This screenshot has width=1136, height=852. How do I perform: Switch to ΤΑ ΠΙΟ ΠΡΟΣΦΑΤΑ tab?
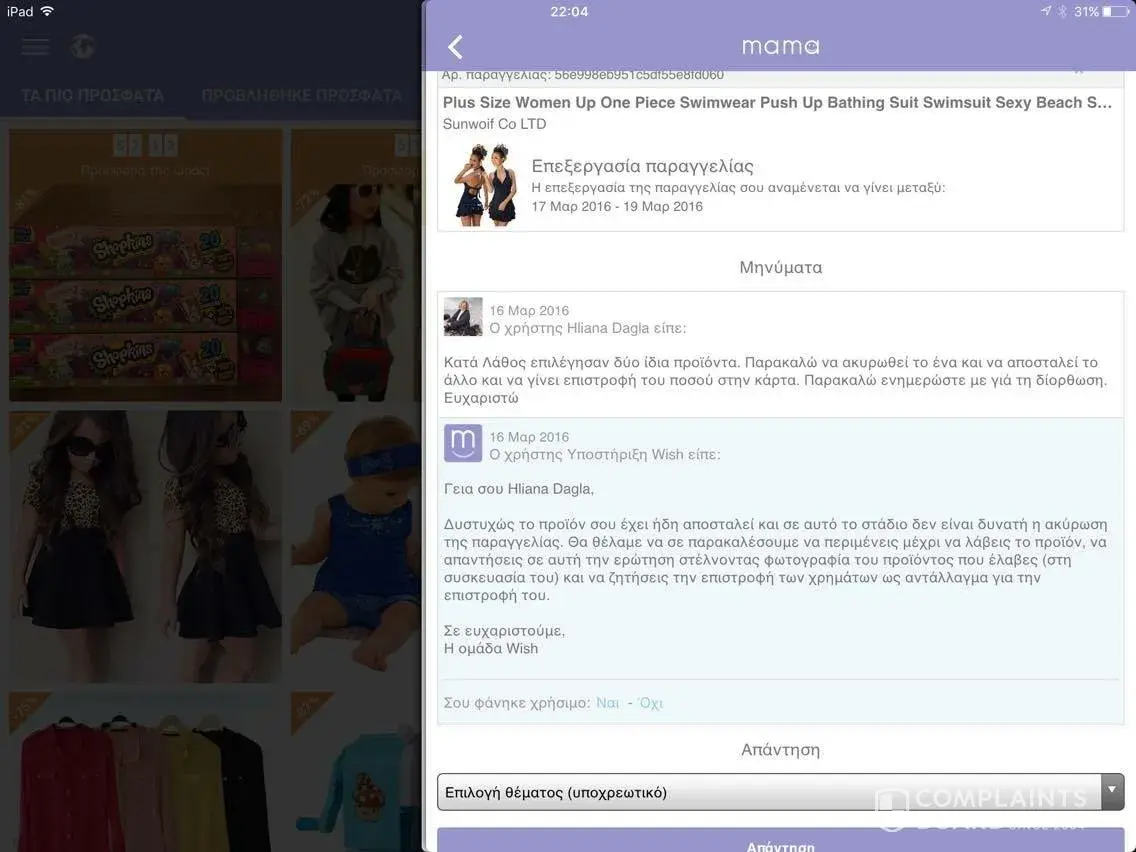click(93, 96)
